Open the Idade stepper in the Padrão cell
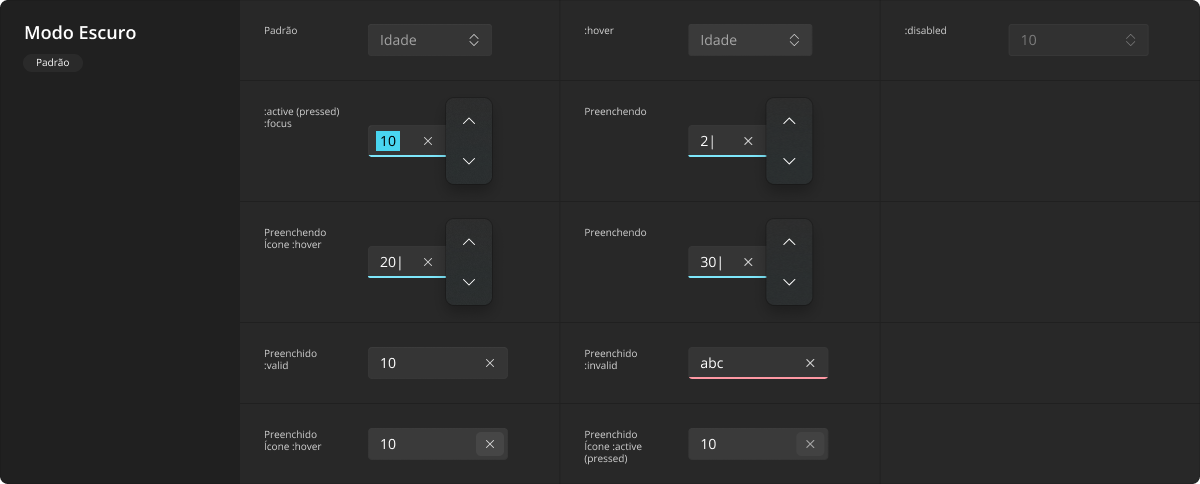 pyautogui.click(x=474, y=40)
